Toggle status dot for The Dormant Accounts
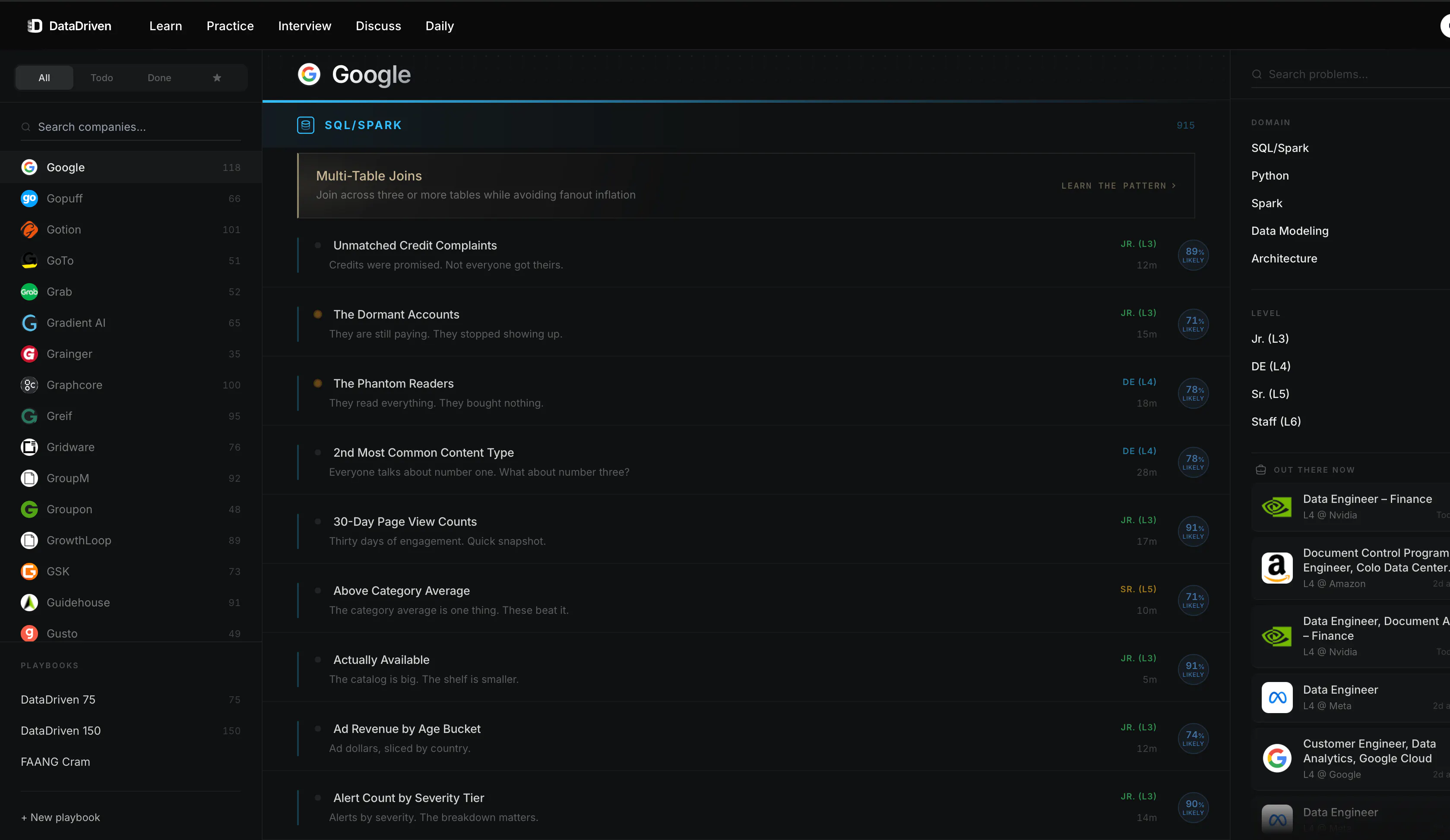 (318, 315)
